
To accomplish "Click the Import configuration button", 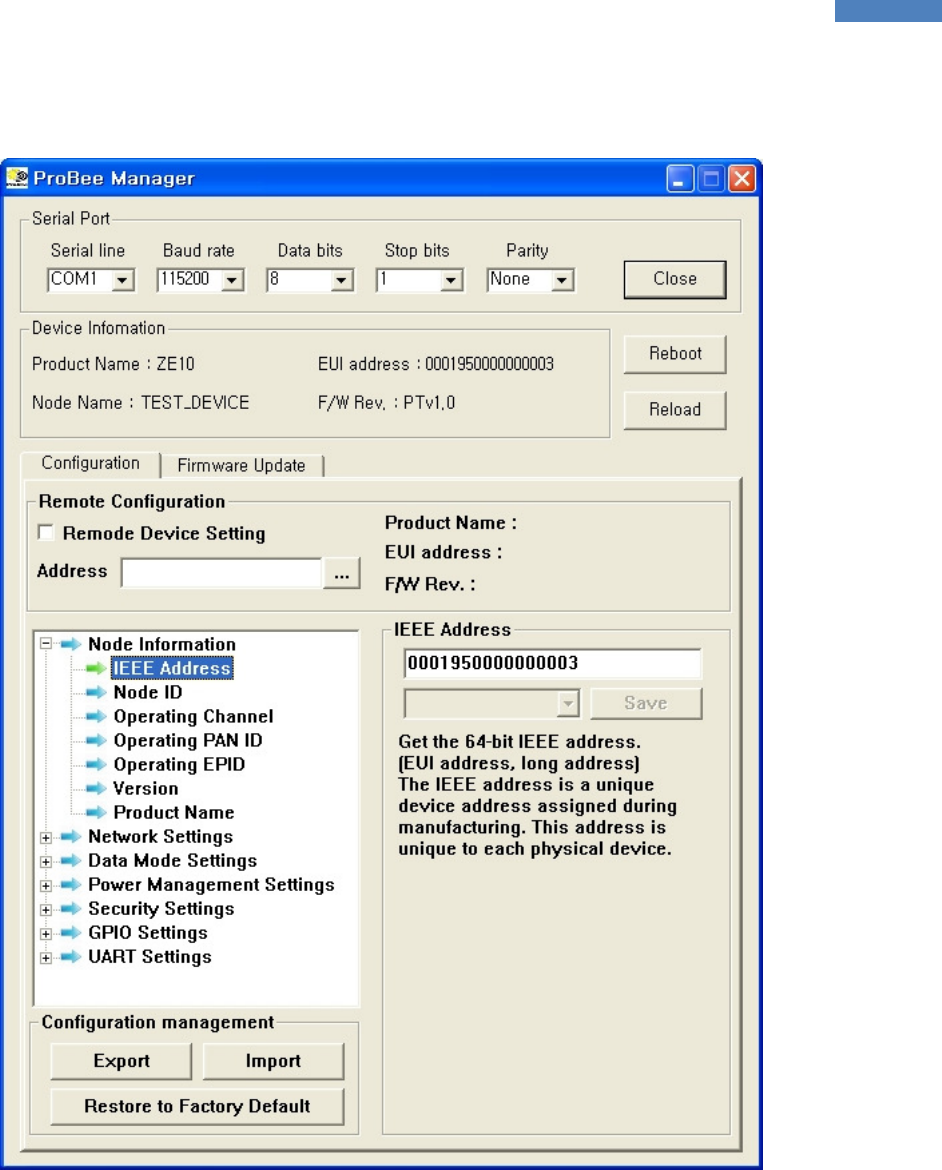I will pos(273,1061).
